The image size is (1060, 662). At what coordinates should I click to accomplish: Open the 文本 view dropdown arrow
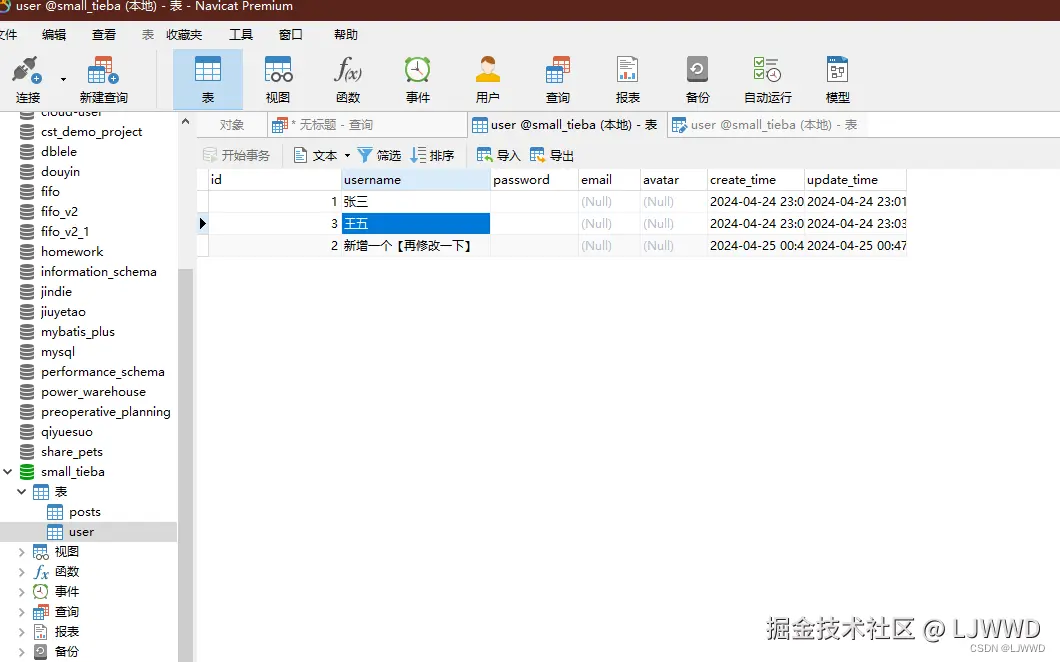347,155
